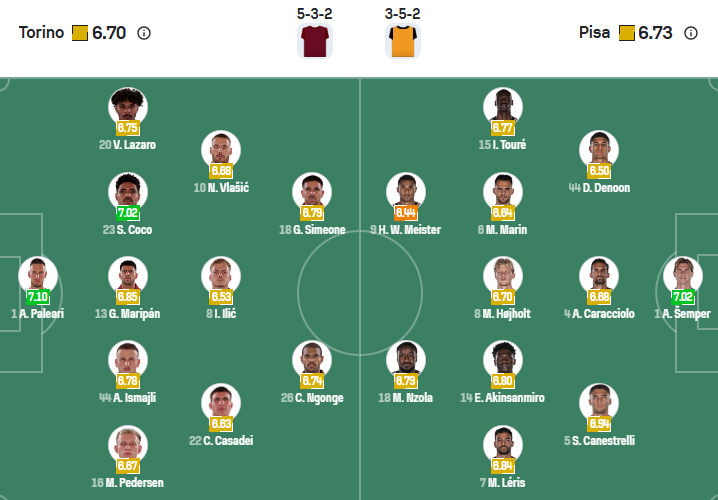Open Pisa's orange 3-5-2 kit icon

coord(402,41)
